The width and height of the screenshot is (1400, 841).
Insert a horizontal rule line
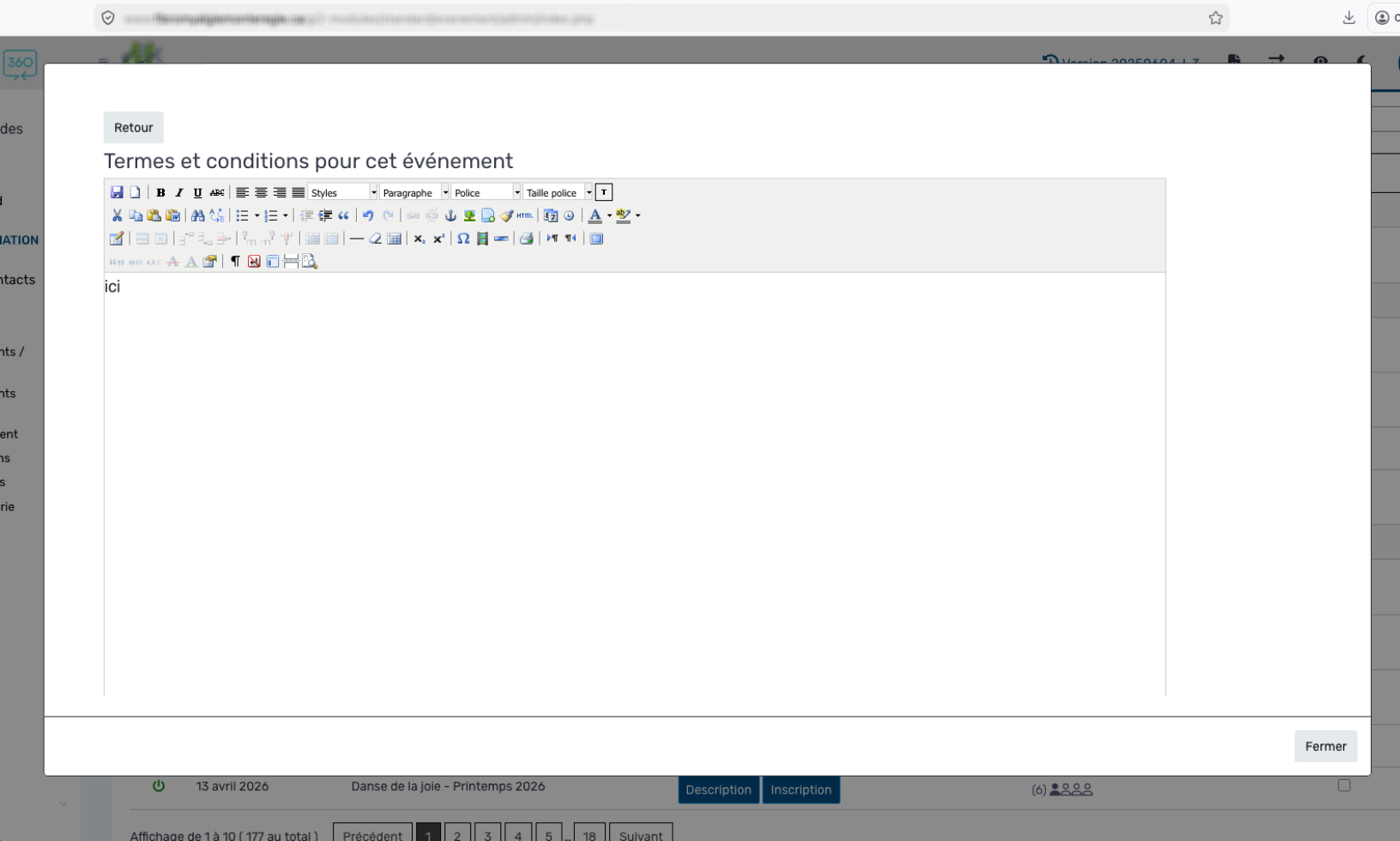click(x=357, y=239)
